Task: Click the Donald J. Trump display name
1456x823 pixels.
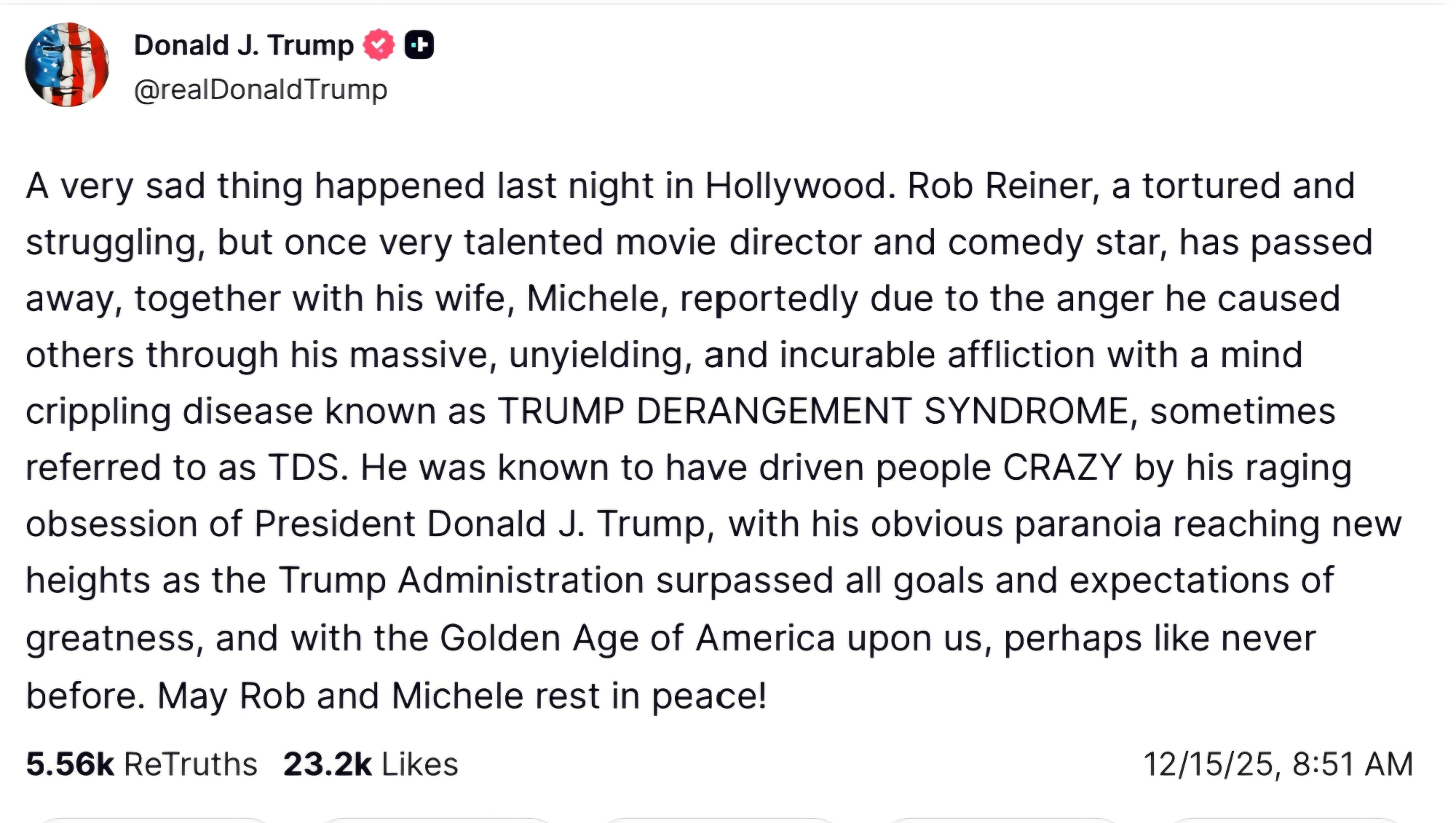Action: (x=244, y=45)
